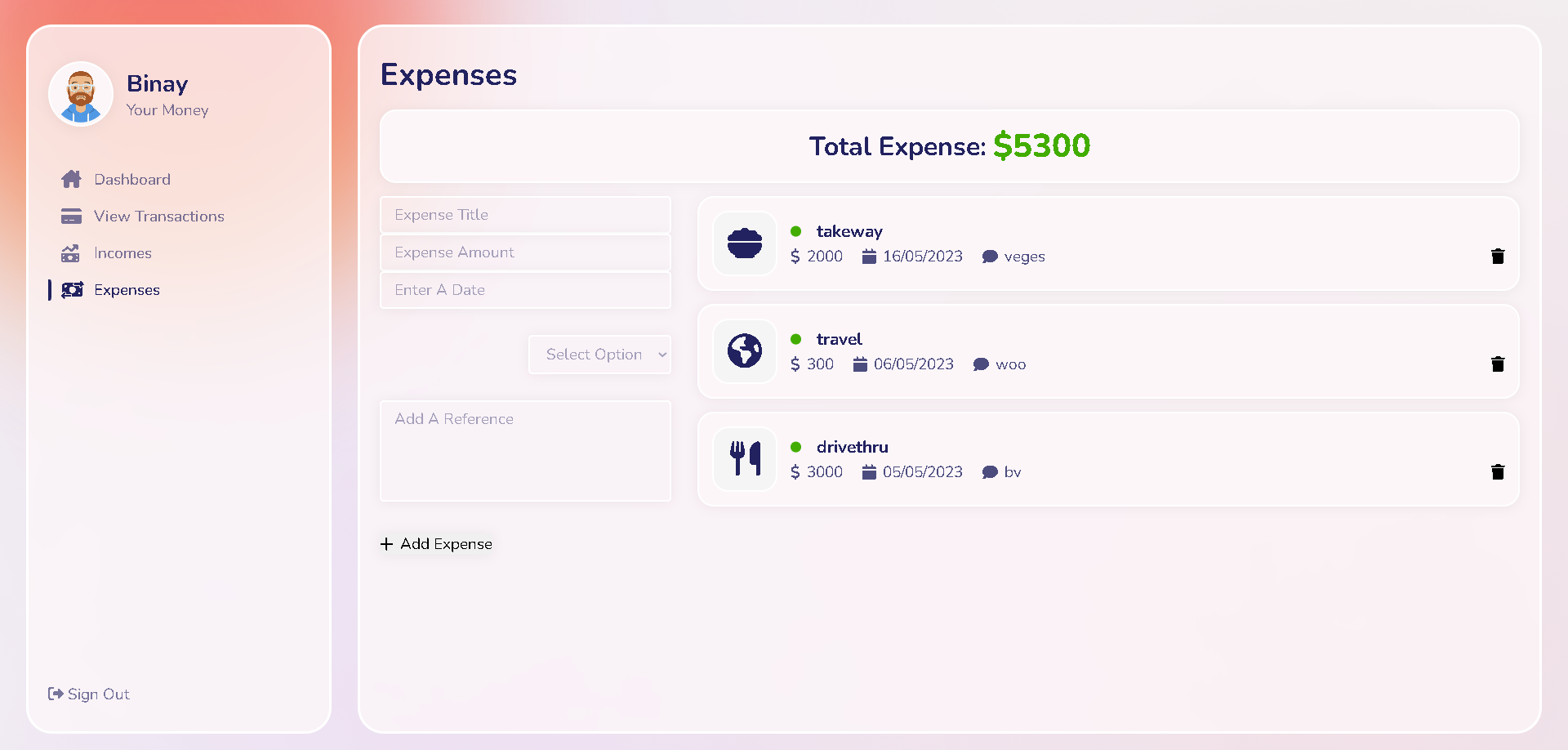Select the View Transactions sidebar icon
This screenshot has height=750, width=1568.
coord(72,216)
